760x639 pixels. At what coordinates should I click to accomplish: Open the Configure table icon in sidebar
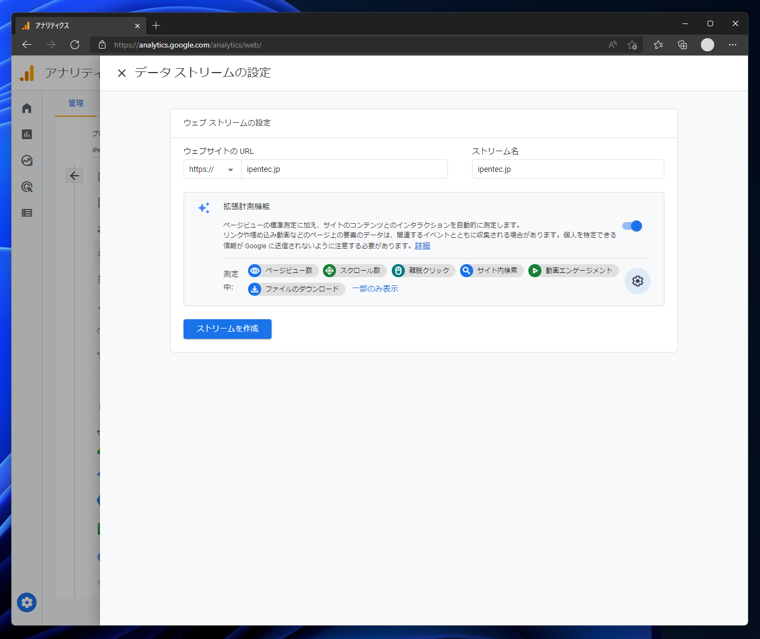pos(27,213)
